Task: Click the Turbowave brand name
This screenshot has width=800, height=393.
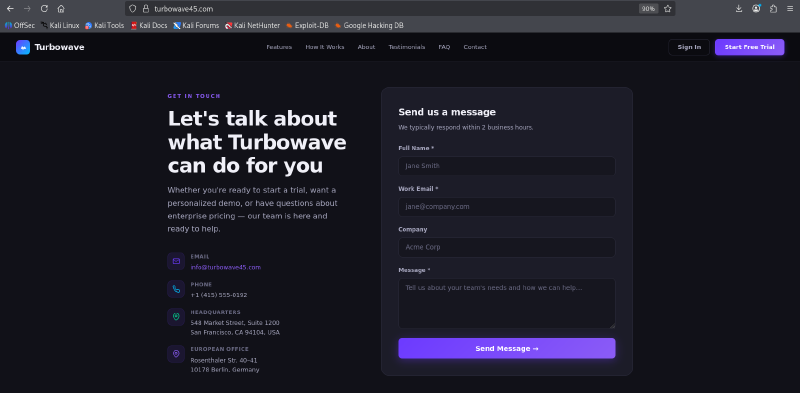Action: click(60, 47)
